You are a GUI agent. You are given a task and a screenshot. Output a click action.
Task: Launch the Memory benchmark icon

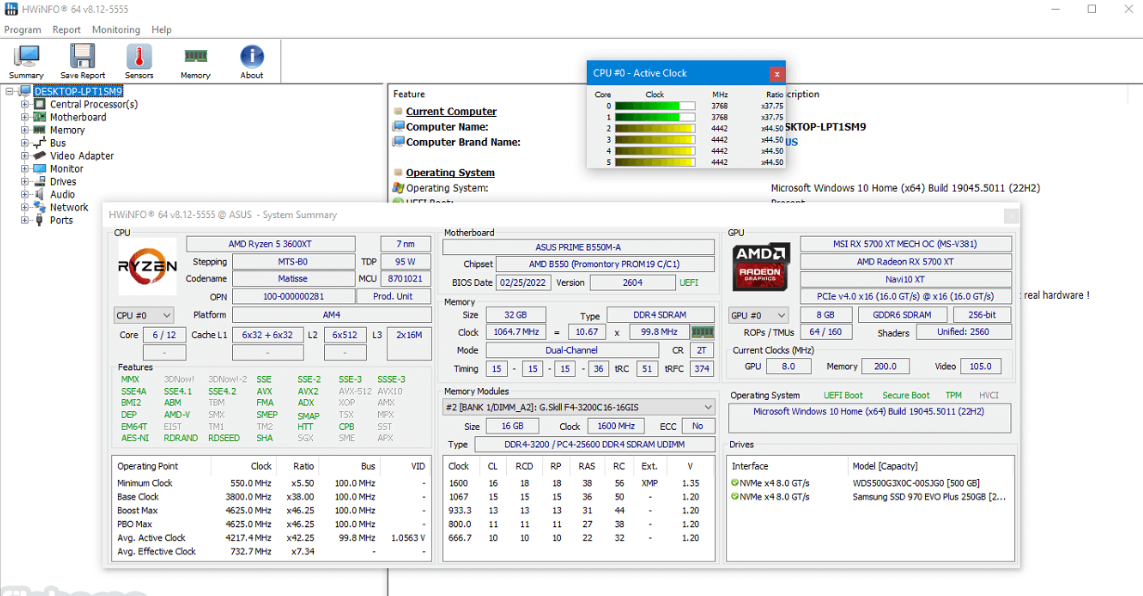[194, 60]
